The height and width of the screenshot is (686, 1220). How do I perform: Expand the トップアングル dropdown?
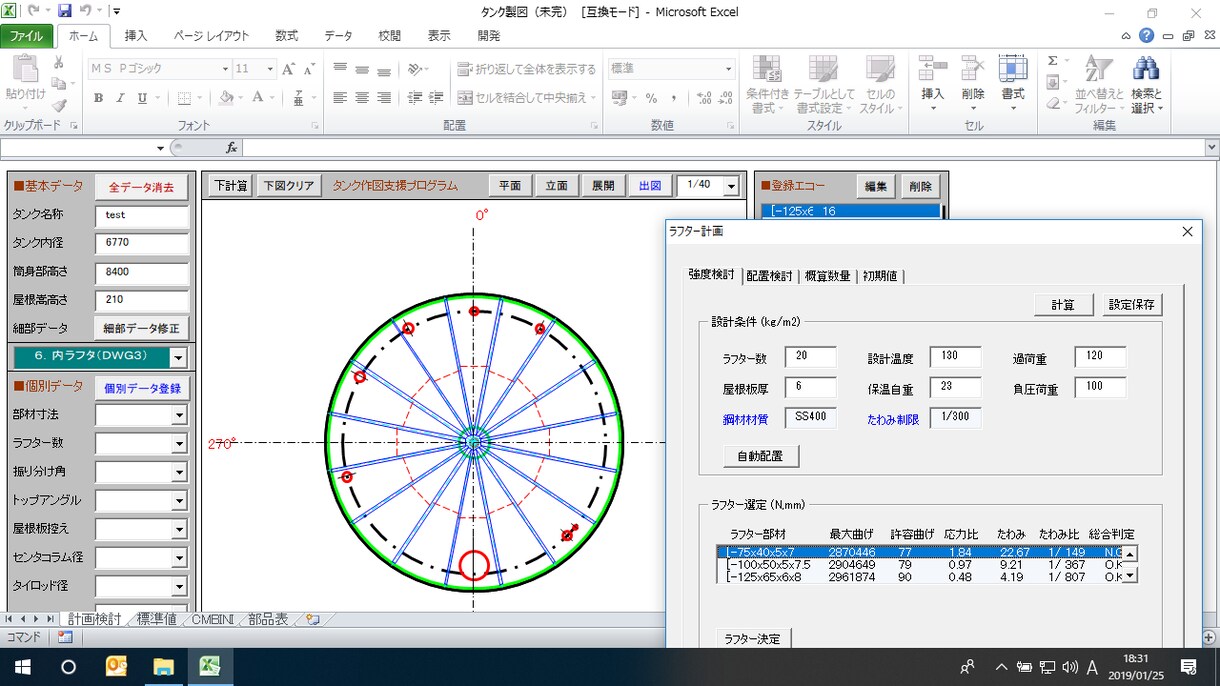[180, 501]
